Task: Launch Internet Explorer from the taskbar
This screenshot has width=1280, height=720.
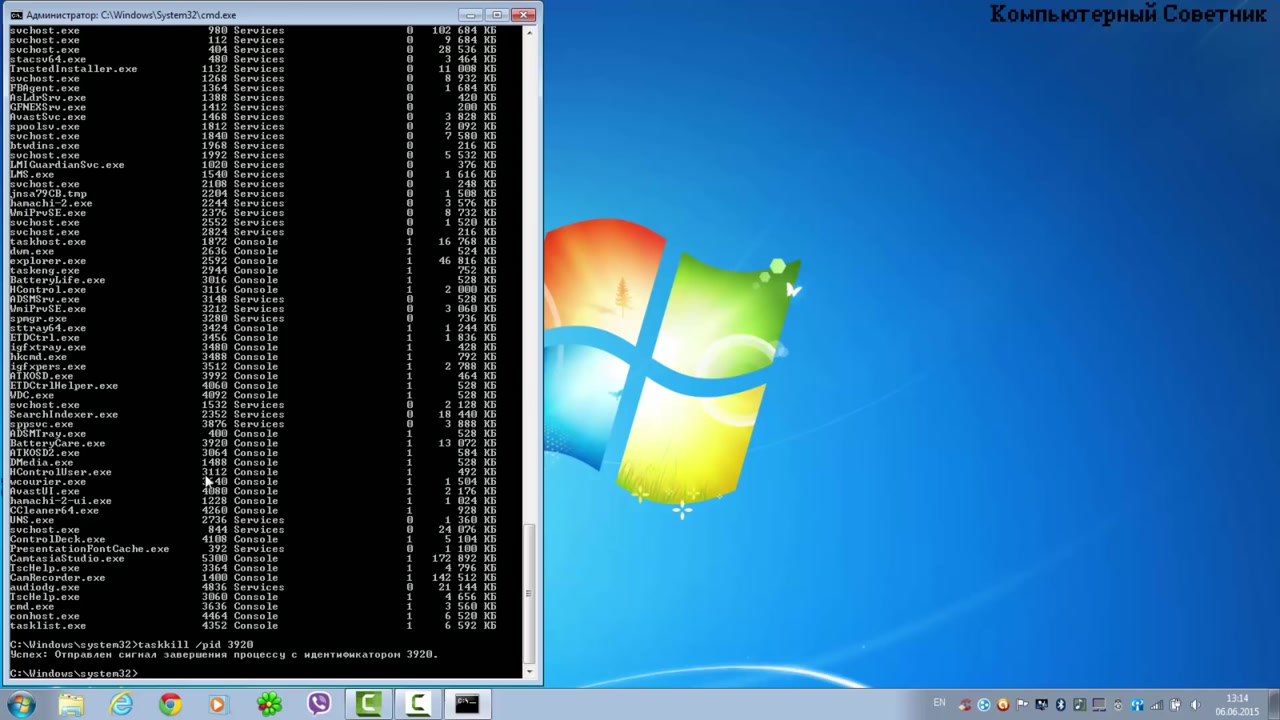Action: tap(121, 704)
